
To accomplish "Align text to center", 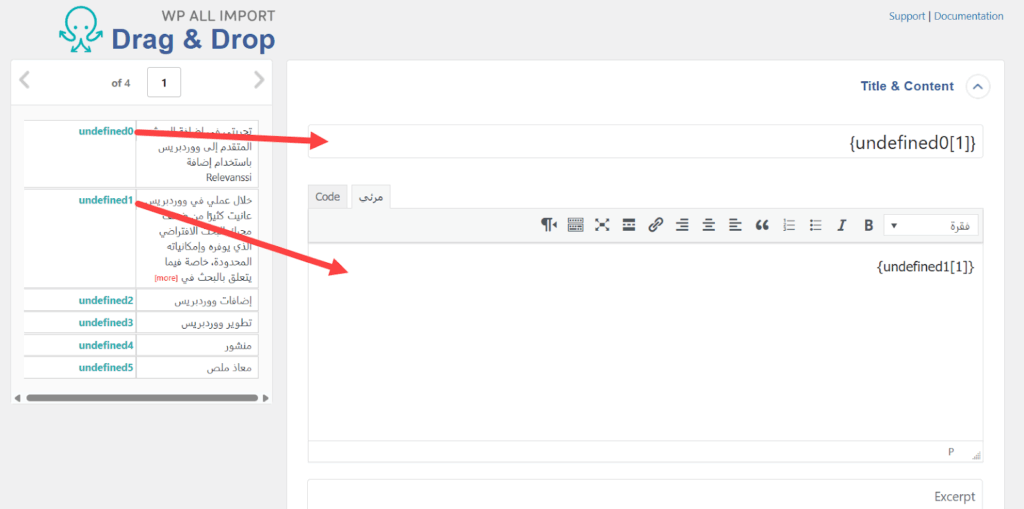I will 709,225.
